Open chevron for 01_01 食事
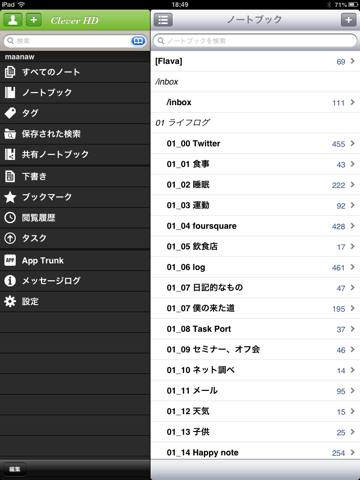360x480 pixels. coord(352,164)
